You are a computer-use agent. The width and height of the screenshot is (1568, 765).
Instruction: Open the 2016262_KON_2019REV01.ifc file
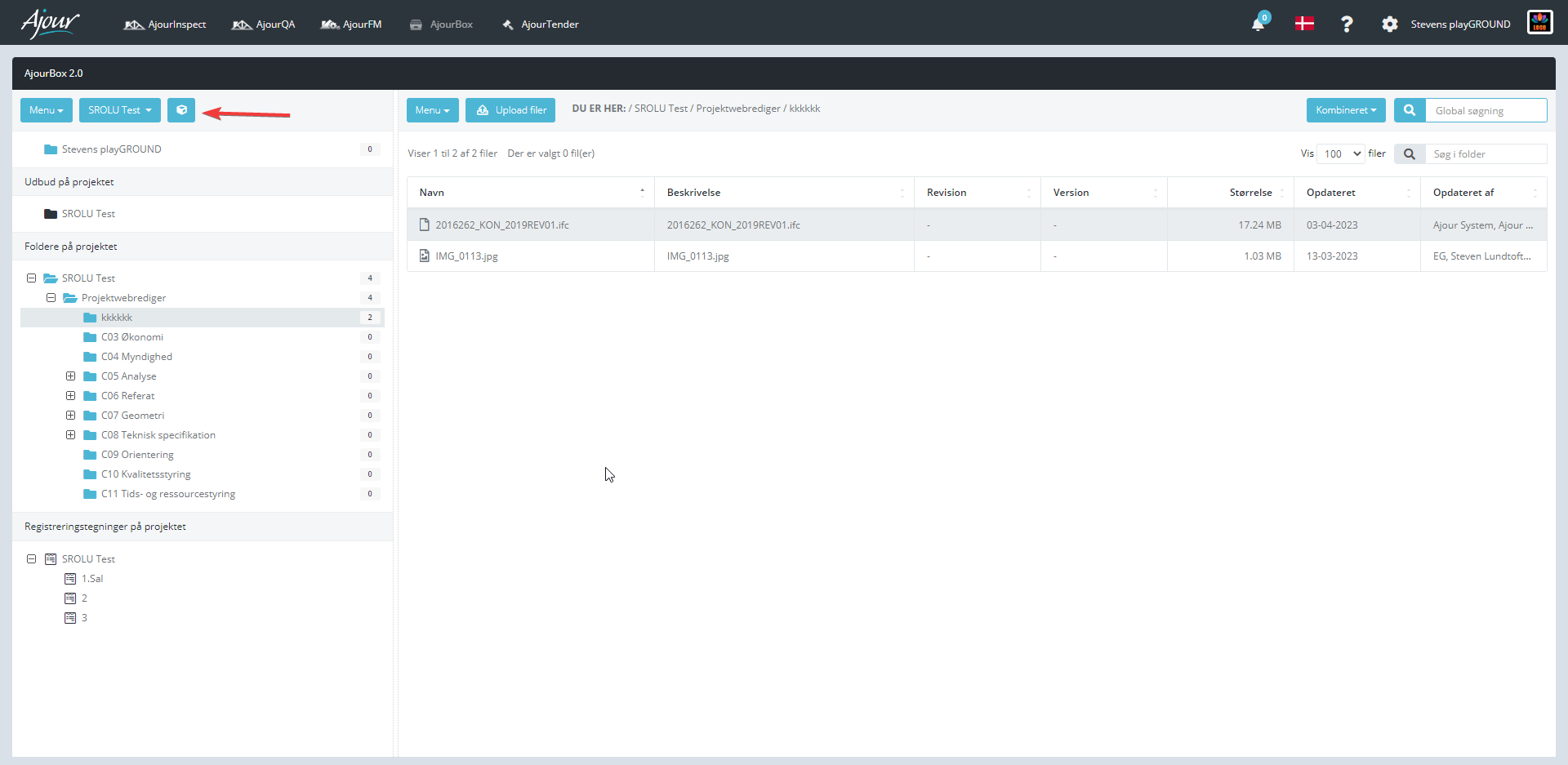(501, 225)
